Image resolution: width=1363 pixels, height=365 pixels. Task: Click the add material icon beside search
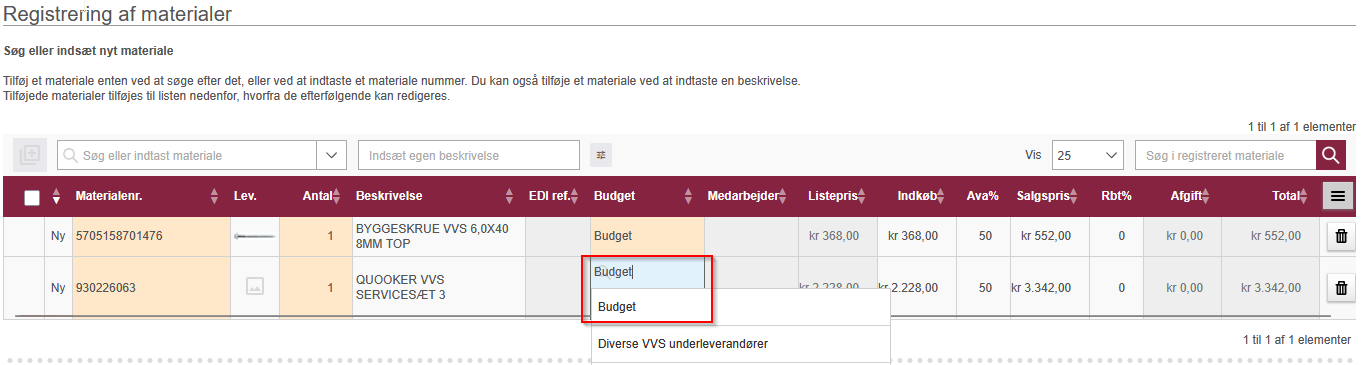(30, 155)
